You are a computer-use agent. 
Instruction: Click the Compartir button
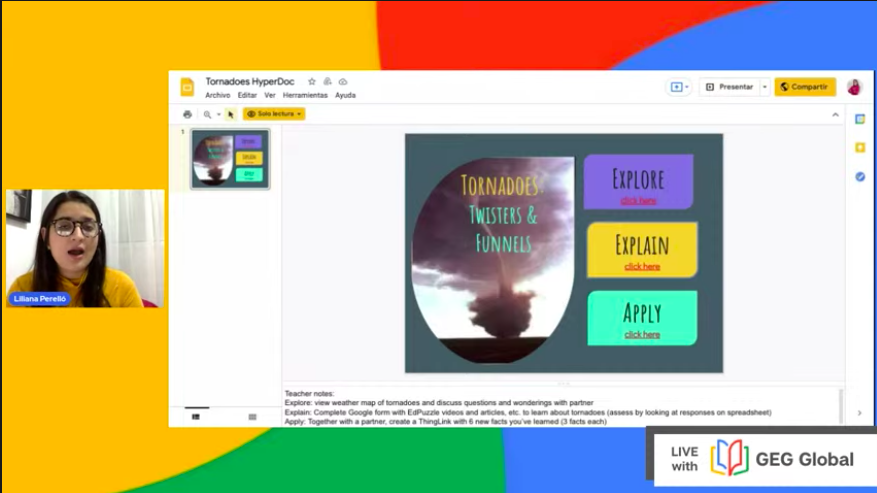(805, 87)
